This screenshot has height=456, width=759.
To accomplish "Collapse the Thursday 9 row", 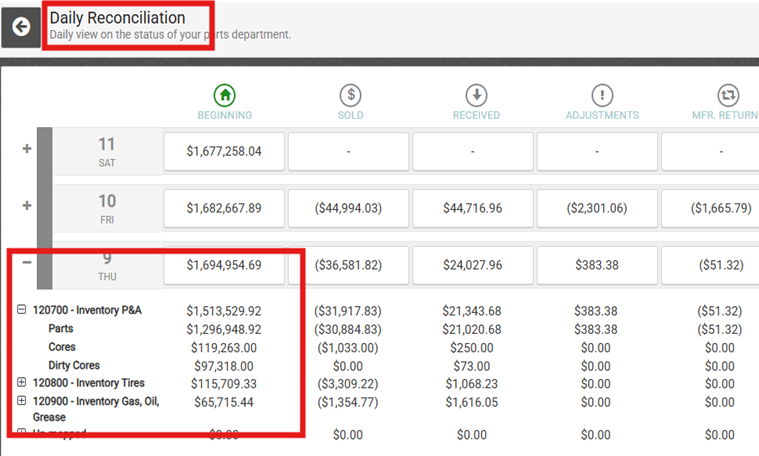I will (x=27, y=262).
